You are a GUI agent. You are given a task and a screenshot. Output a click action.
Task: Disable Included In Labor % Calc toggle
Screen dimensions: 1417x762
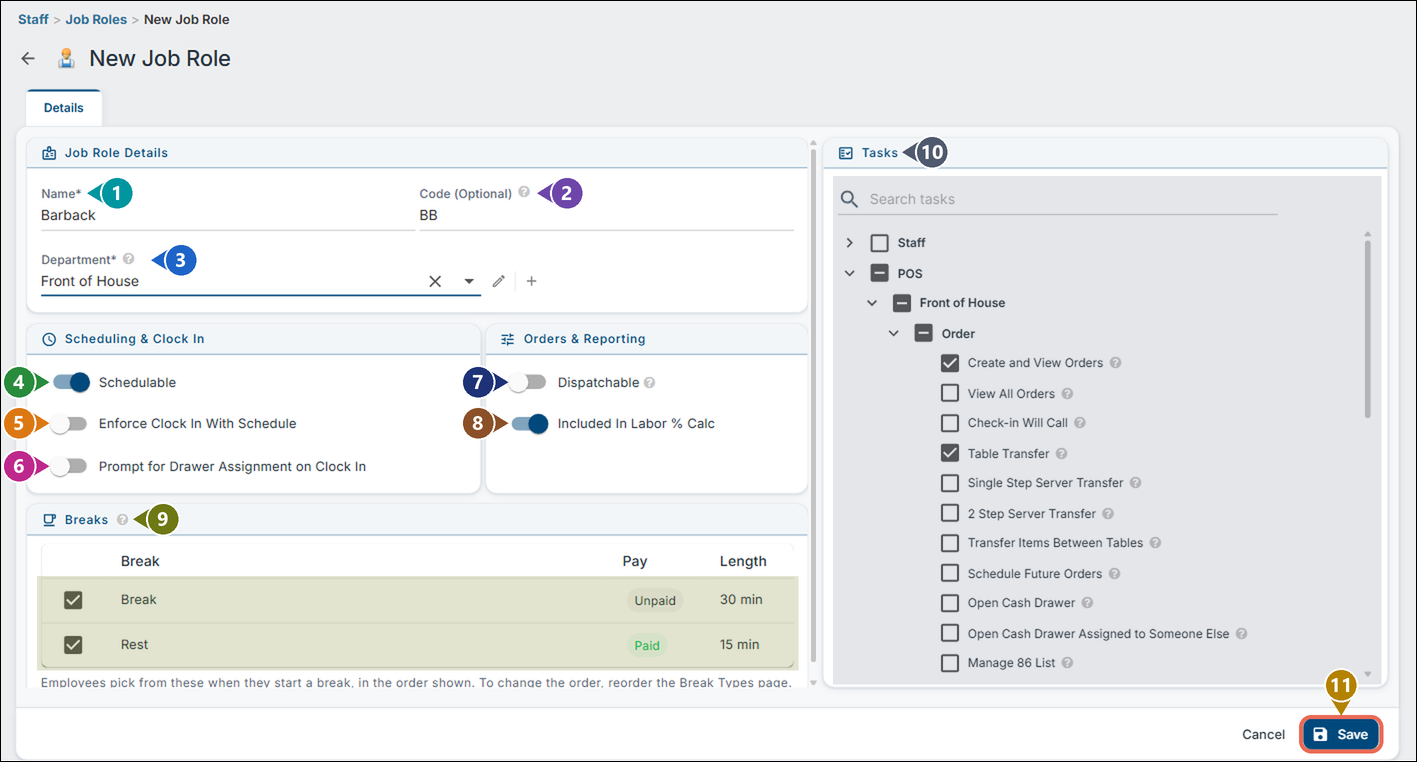tap(530, 424)
